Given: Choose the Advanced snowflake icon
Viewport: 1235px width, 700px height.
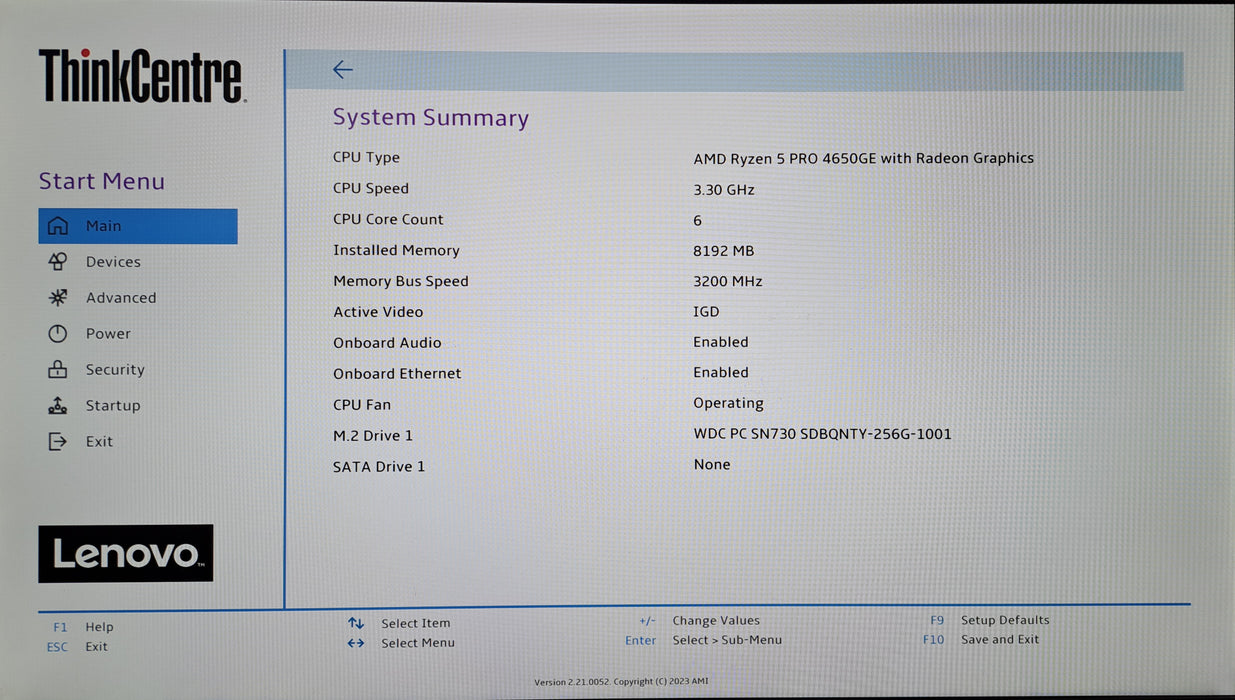Looking at the screenshot, I should [x=58, y=298].
